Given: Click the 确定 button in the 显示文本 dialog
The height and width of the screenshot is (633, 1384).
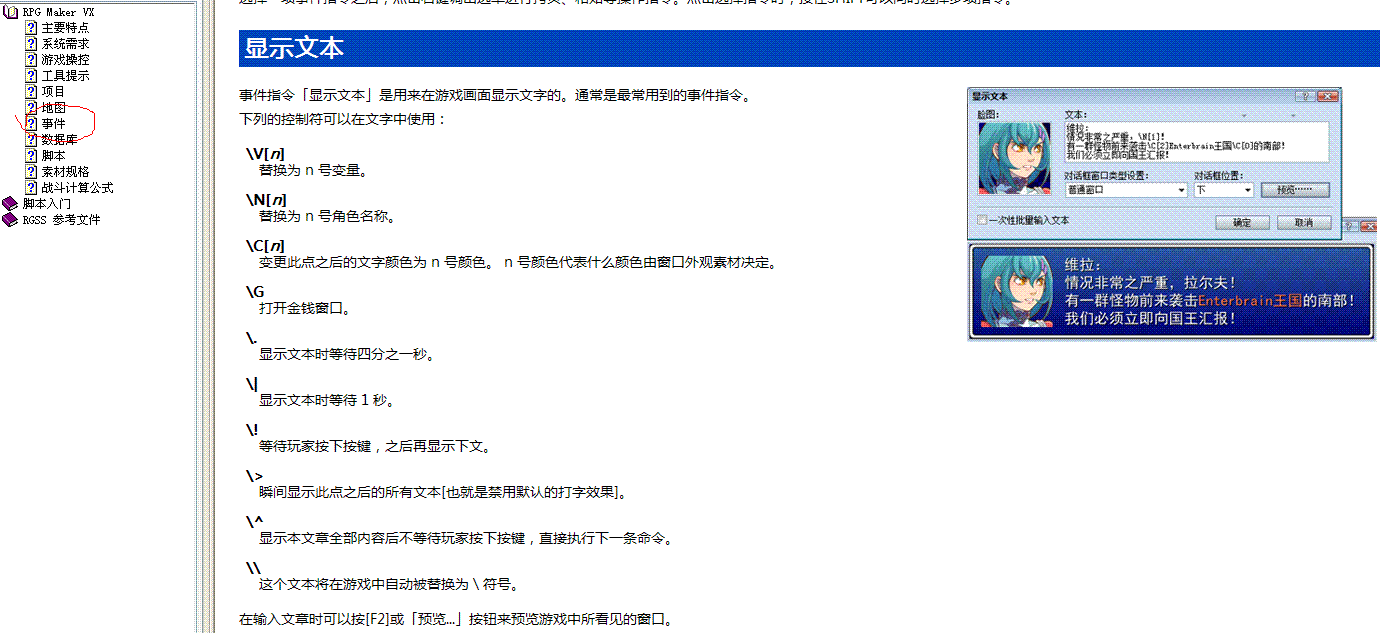Looking at the screenshot, I should tap(1242, 223).
